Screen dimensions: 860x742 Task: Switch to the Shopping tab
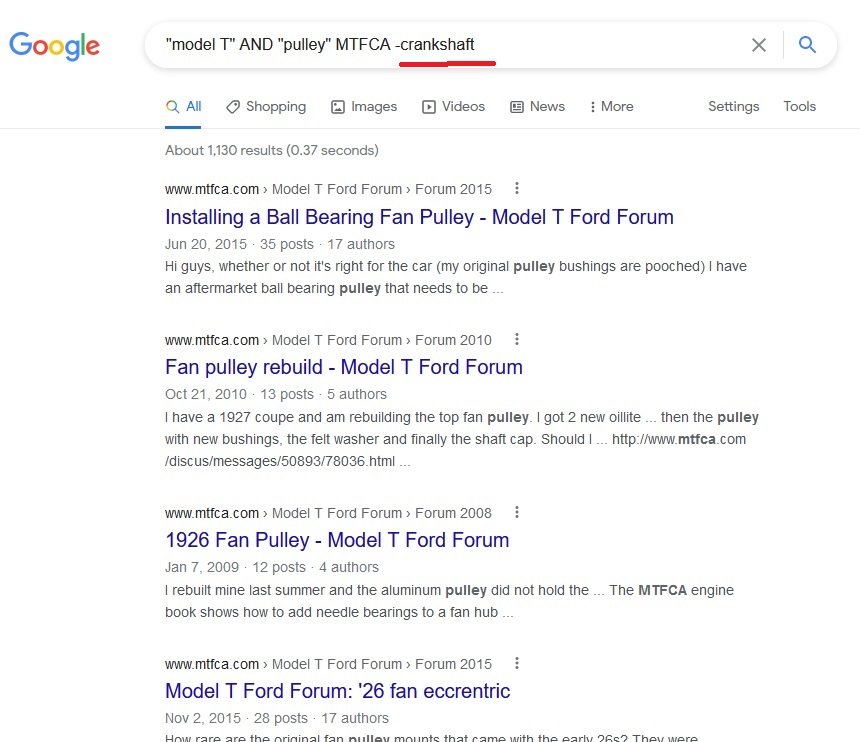[x=266, y=107]
